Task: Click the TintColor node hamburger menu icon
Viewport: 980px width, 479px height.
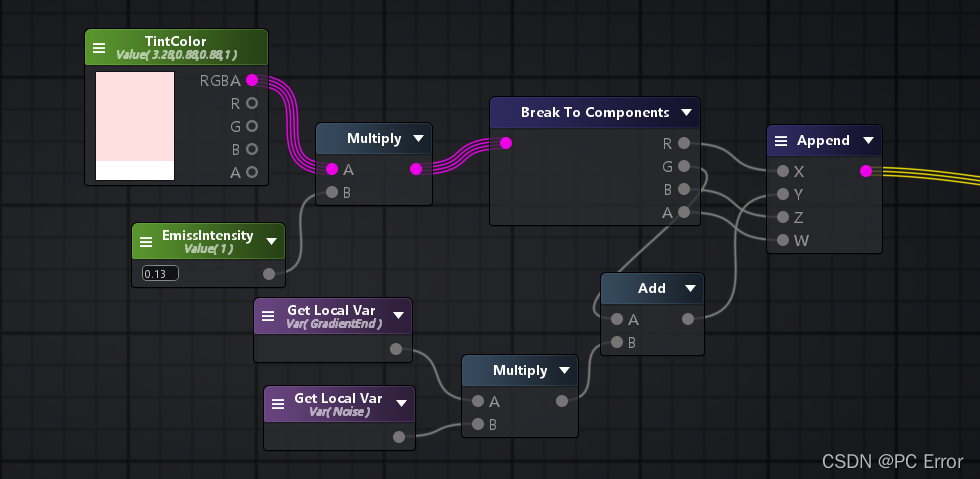Action: click(99, 48)
